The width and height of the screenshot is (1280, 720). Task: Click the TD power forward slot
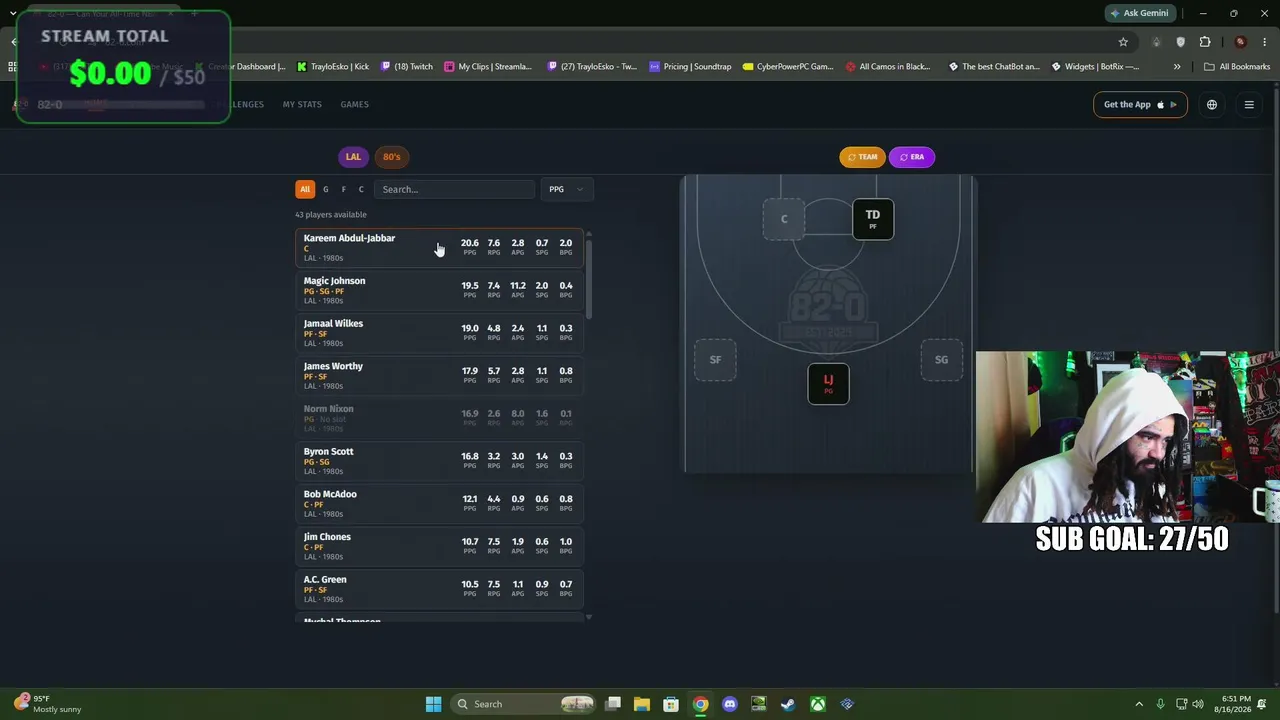pos(873,219)
